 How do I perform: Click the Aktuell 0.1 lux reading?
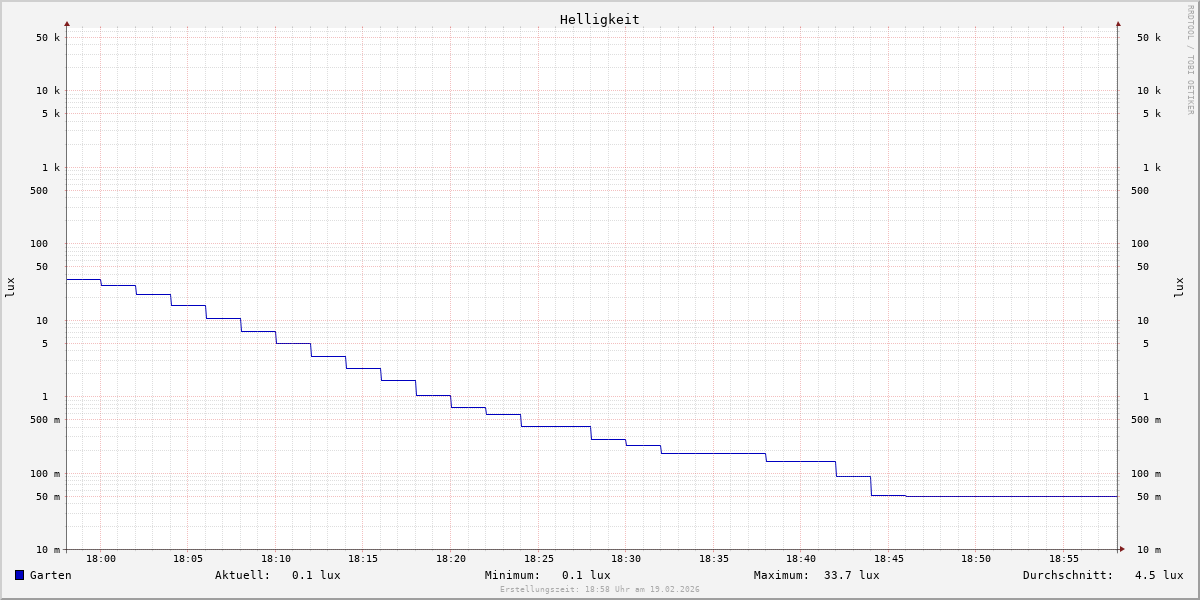point(277,575)
